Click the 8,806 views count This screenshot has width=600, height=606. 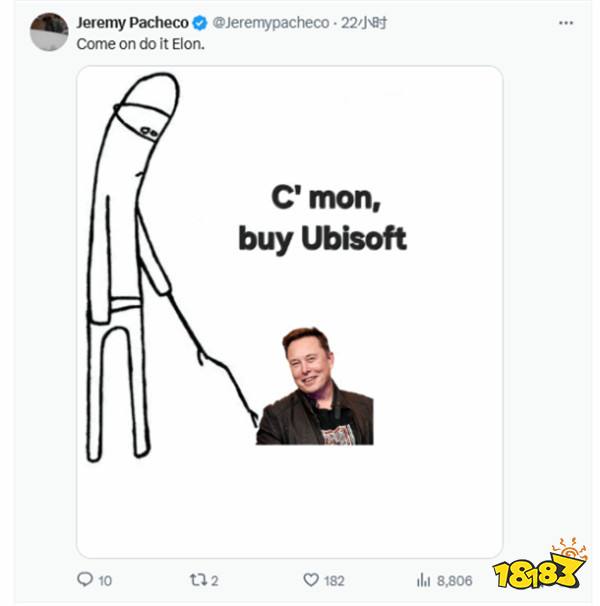pos(454,580)
